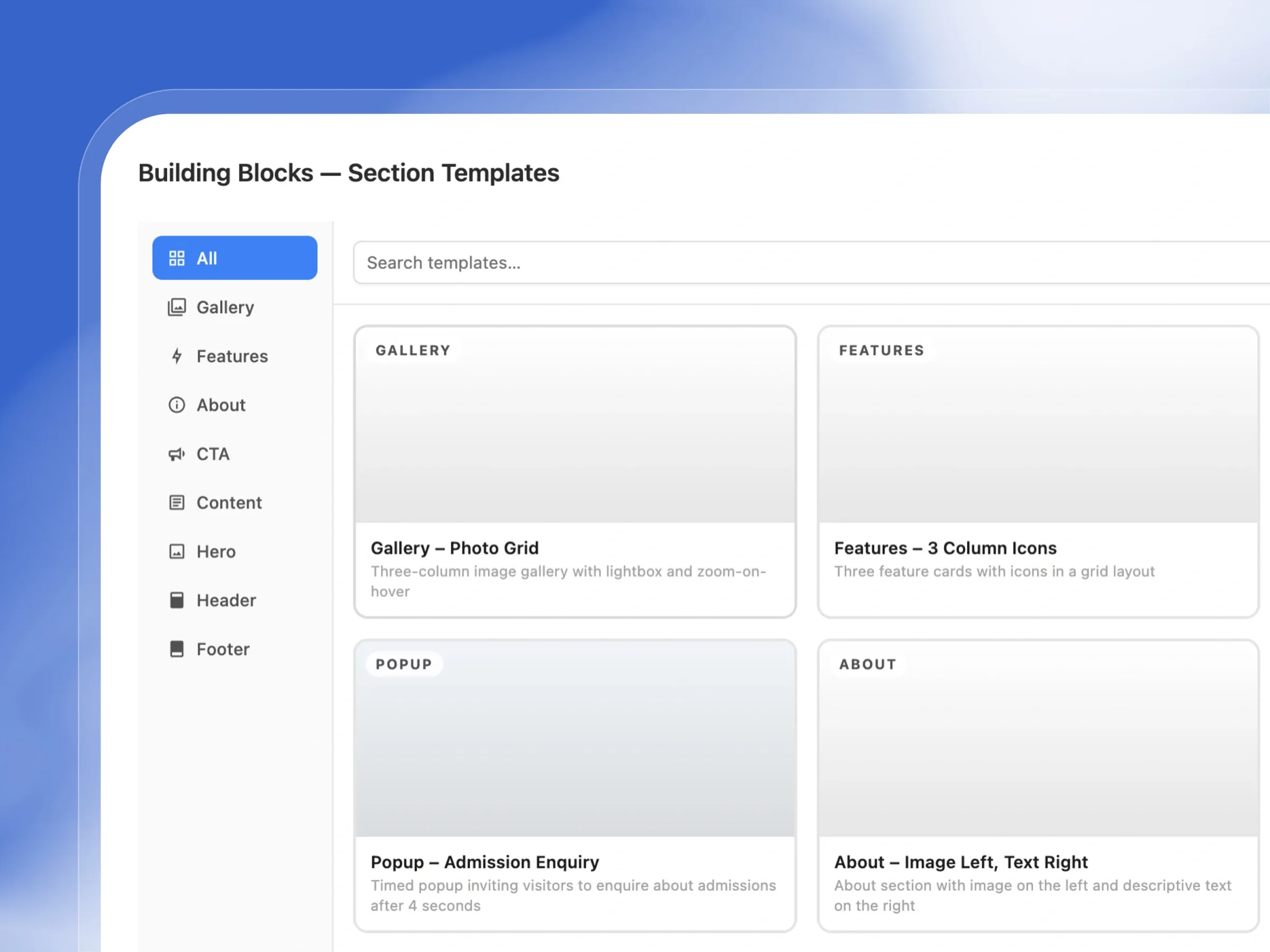Image resolution: width=1270 pixels, height=952 pixels.
Task: Click the Footer layout icon
Action: tap(177, 649)
